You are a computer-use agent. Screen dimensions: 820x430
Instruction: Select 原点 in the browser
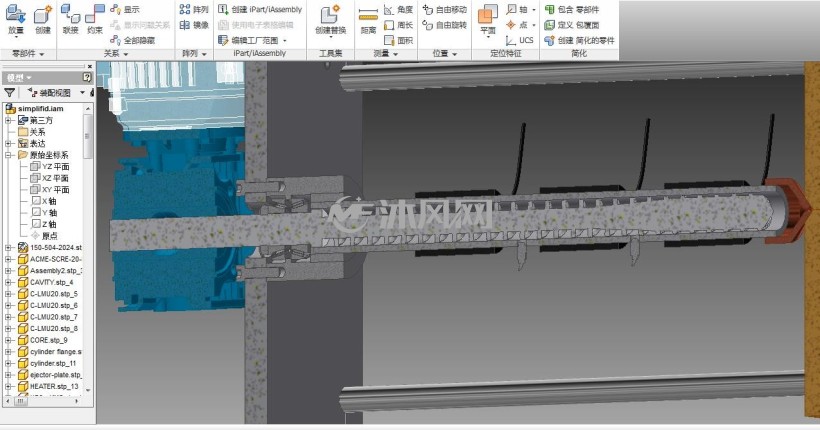click(x=44, y=235)
